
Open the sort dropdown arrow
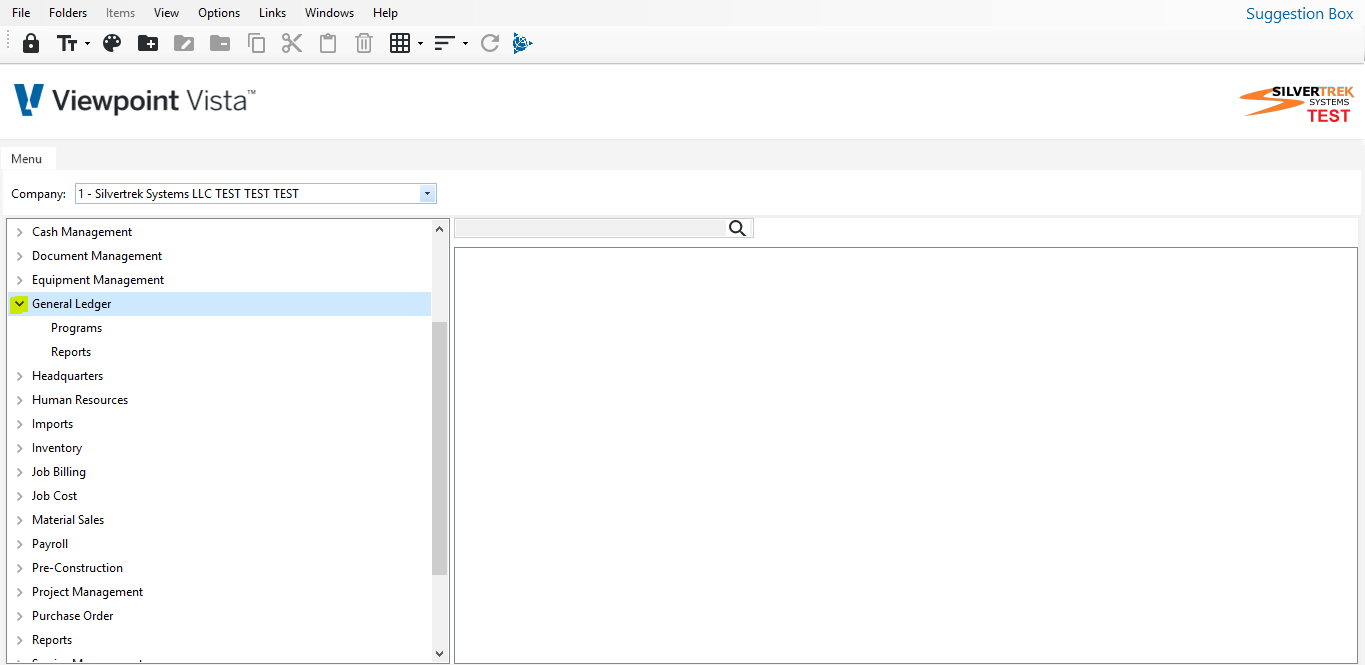tap(465, 44)
